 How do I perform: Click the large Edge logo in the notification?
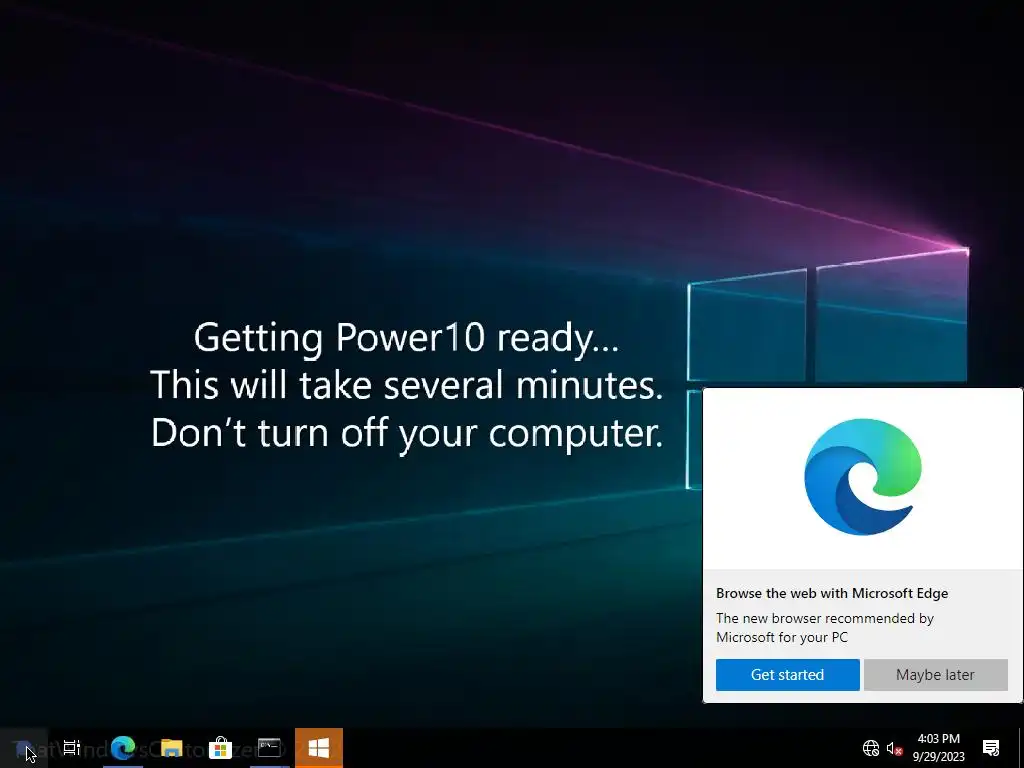(863, 477)
